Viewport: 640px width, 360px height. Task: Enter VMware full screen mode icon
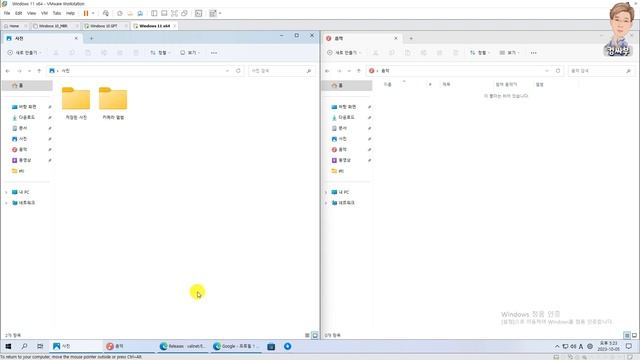(x=174, y=13)
